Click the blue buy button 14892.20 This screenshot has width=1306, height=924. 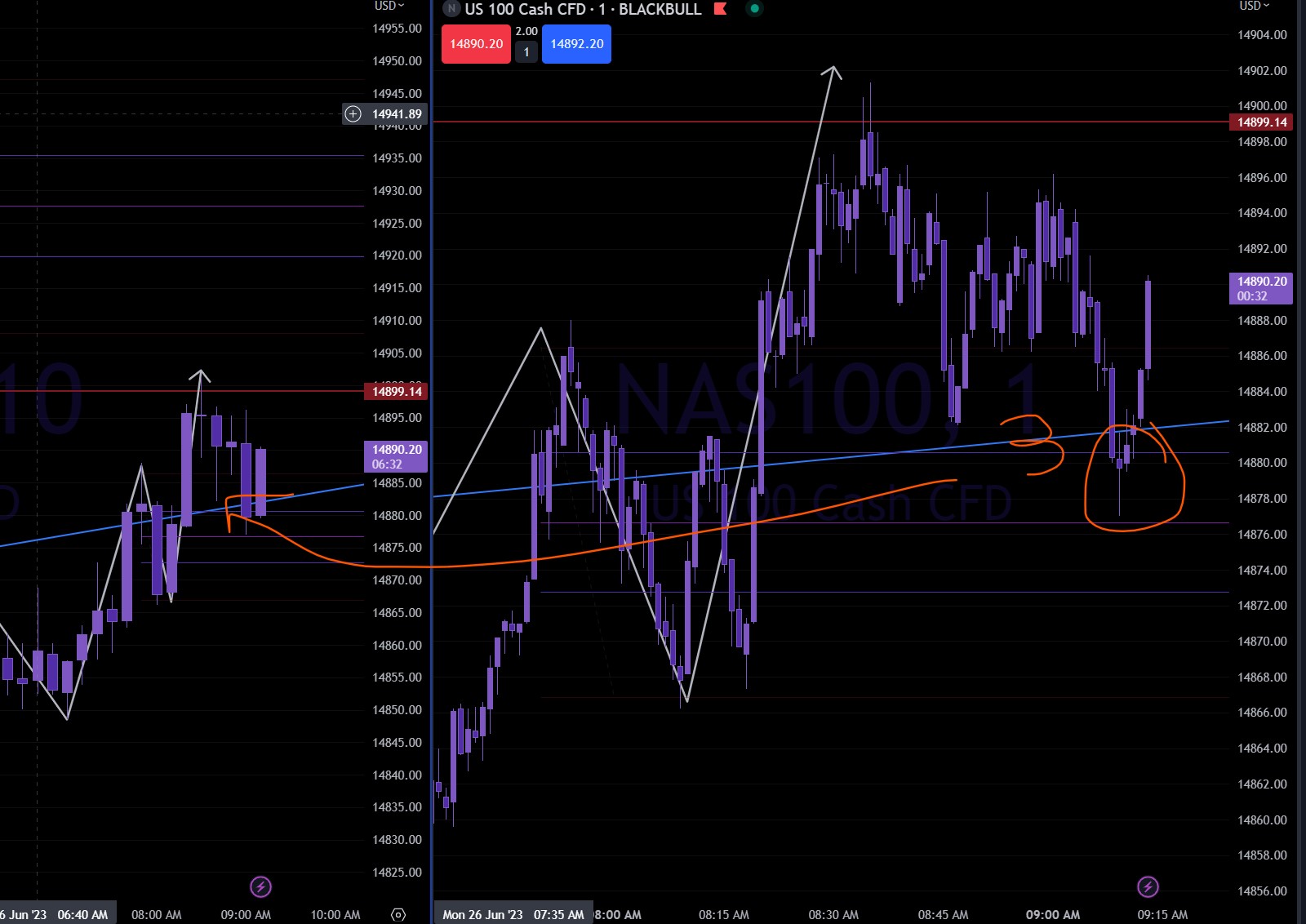click(576, 44)
